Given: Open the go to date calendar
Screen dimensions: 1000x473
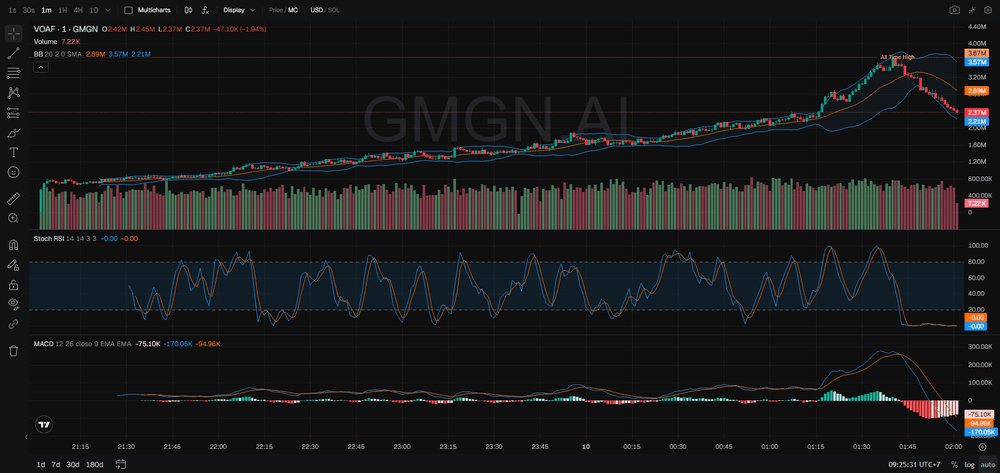Looking at the screenshot, I should click(x=121, y=464).
